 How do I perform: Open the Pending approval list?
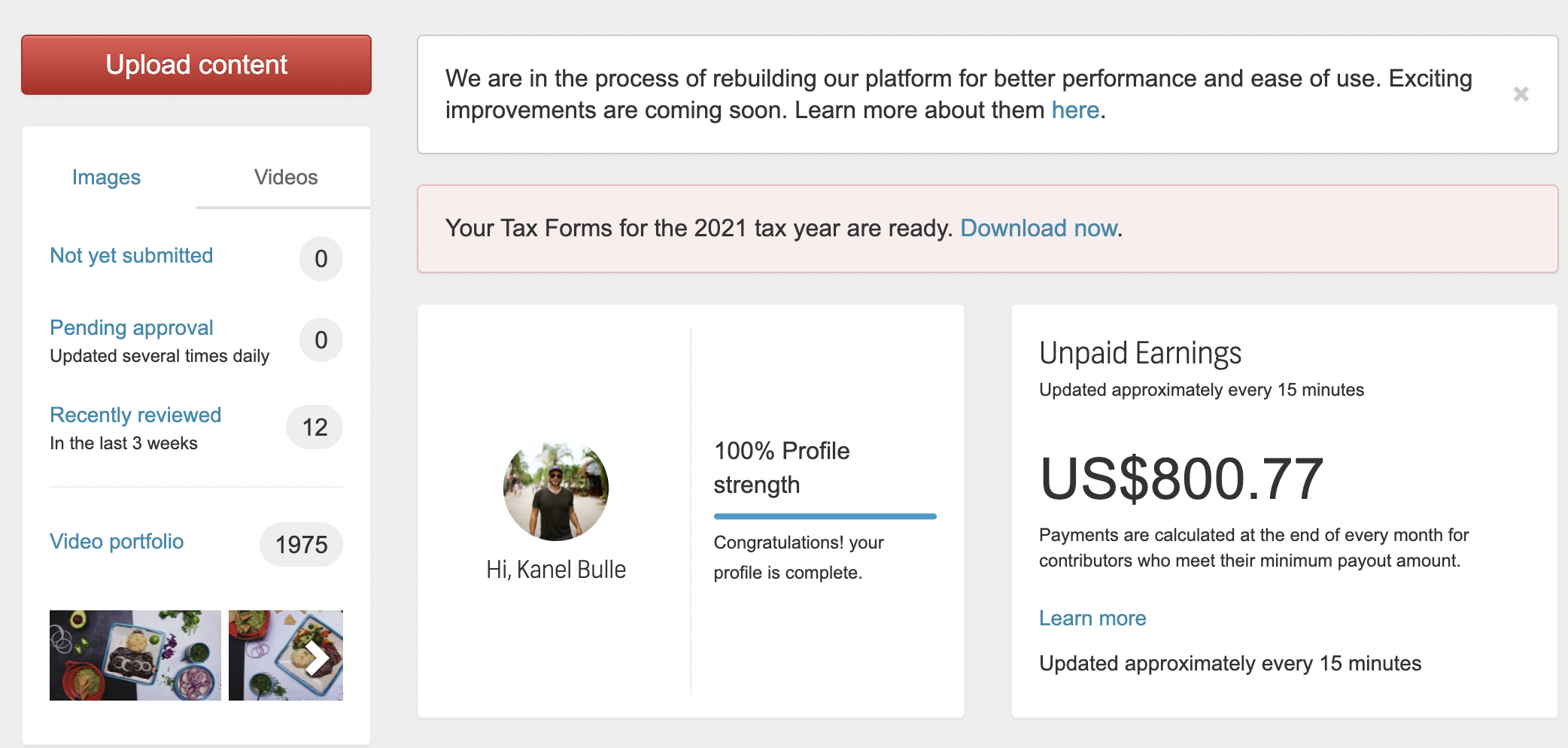click(132, 328)
